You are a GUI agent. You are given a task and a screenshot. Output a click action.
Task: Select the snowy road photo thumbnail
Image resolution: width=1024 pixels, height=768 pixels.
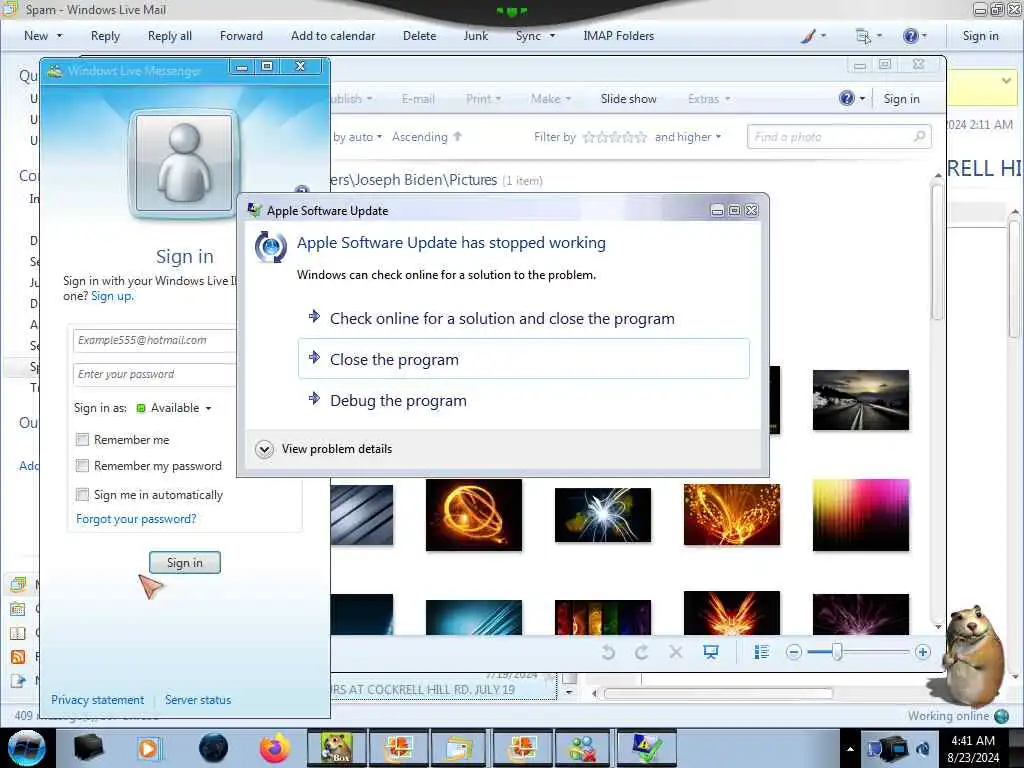[861, 400]
